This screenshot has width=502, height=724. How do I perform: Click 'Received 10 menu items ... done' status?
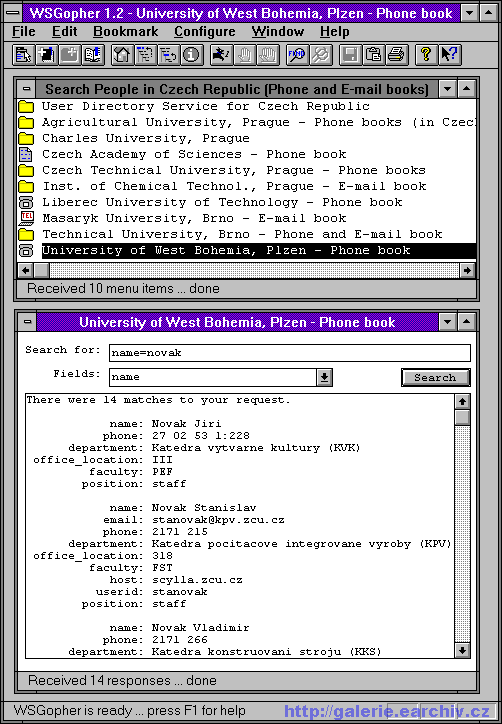(x=123, y=289)
